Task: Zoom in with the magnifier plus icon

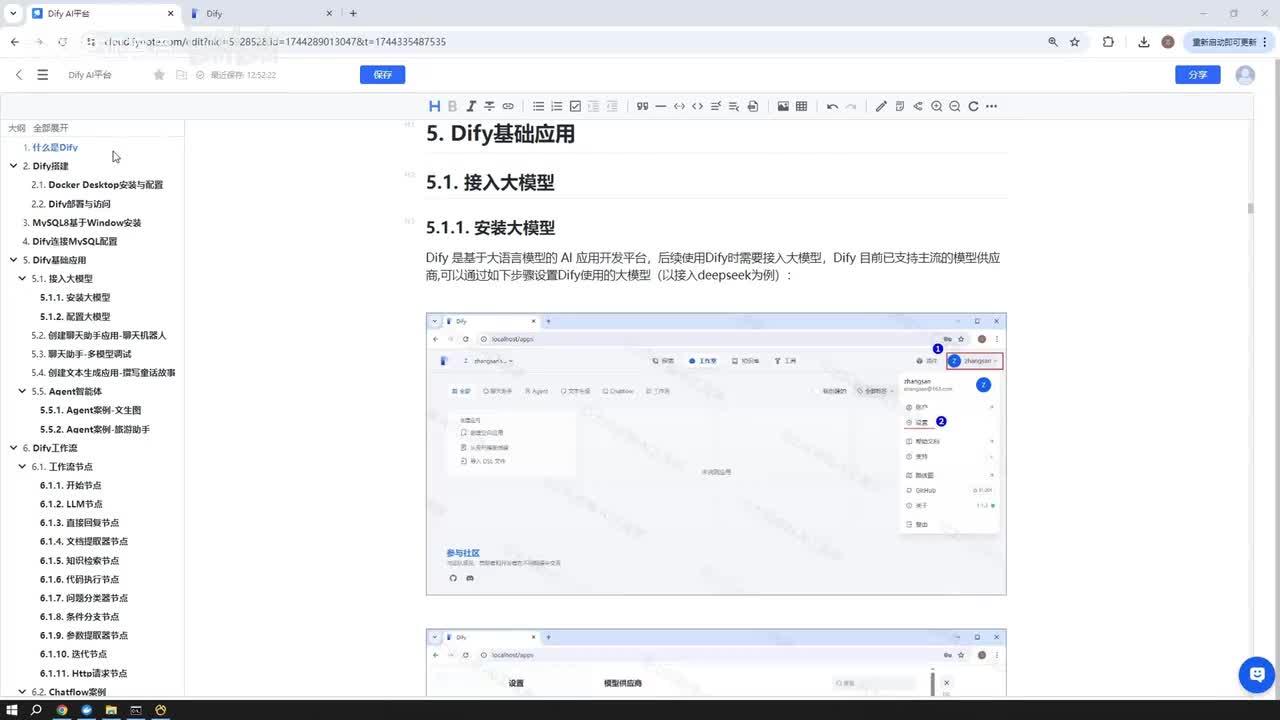Action: [x=937, y=106]
